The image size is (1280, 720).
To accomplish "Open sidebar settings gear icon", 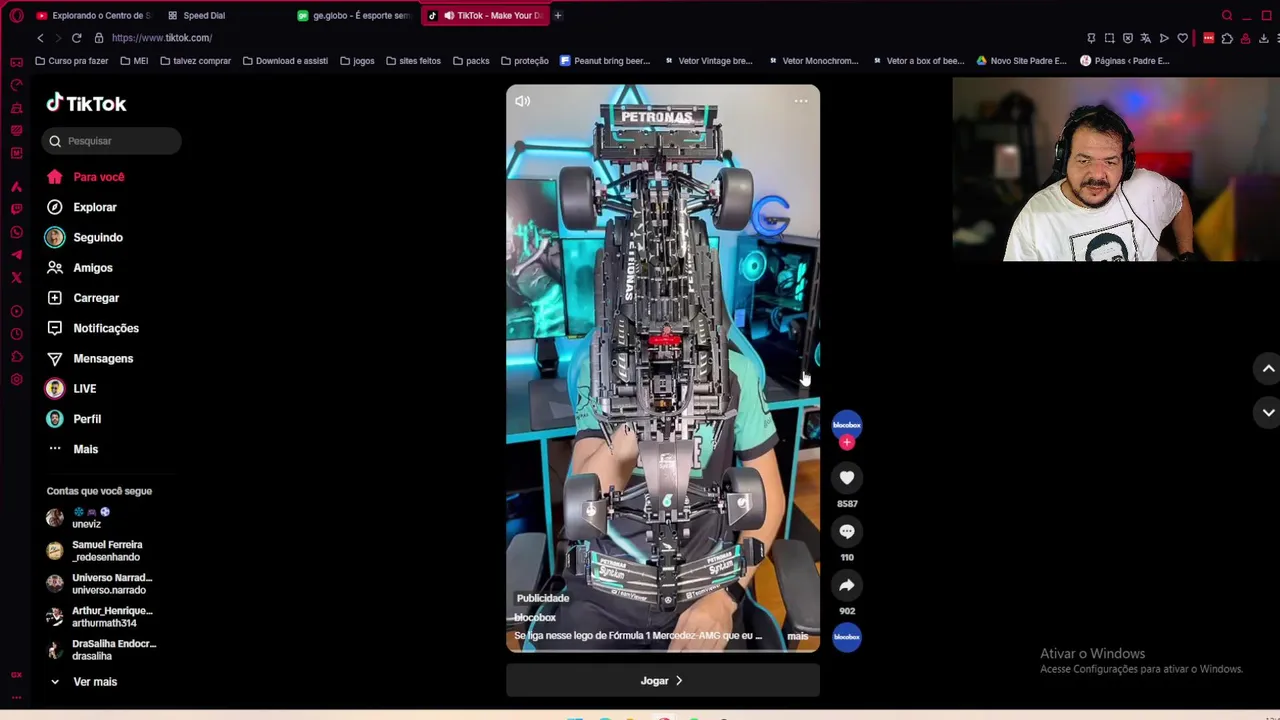I will pyautogui.click(x=16, y=379).
